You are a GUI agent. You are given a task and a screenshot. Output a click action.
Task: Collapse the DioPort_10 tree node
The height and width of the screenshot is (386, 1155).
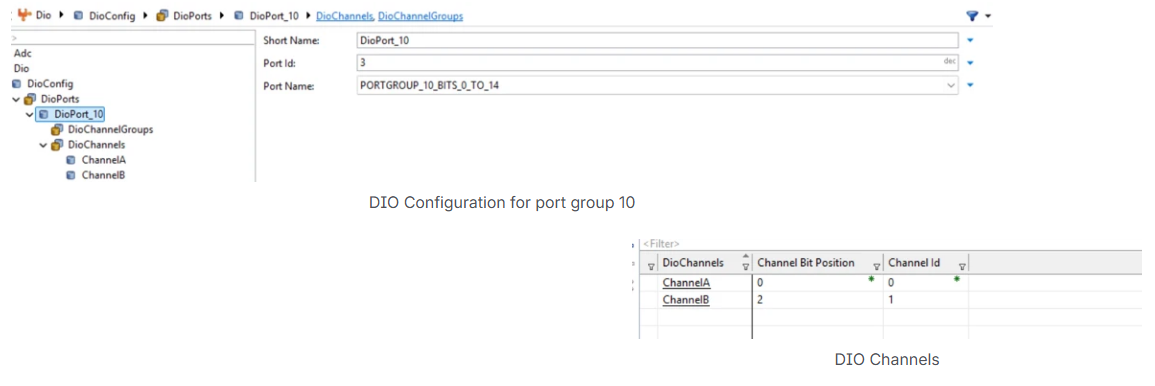[29, 114]
